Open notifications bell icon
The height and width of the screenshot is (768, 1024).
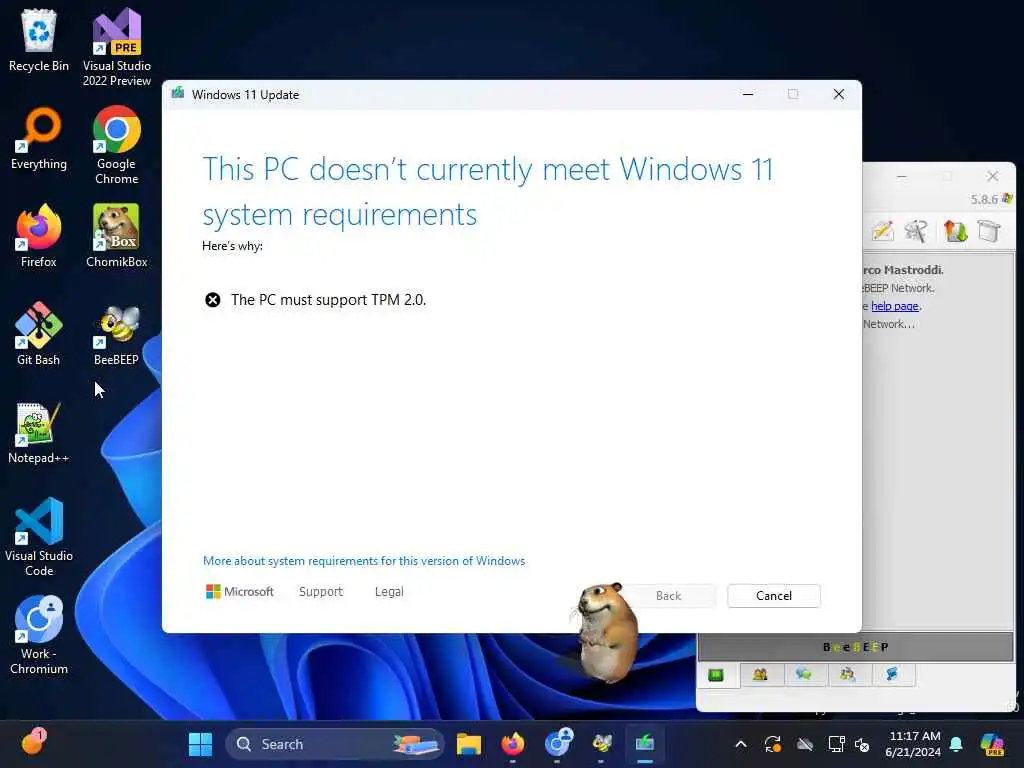coord(956,744)
